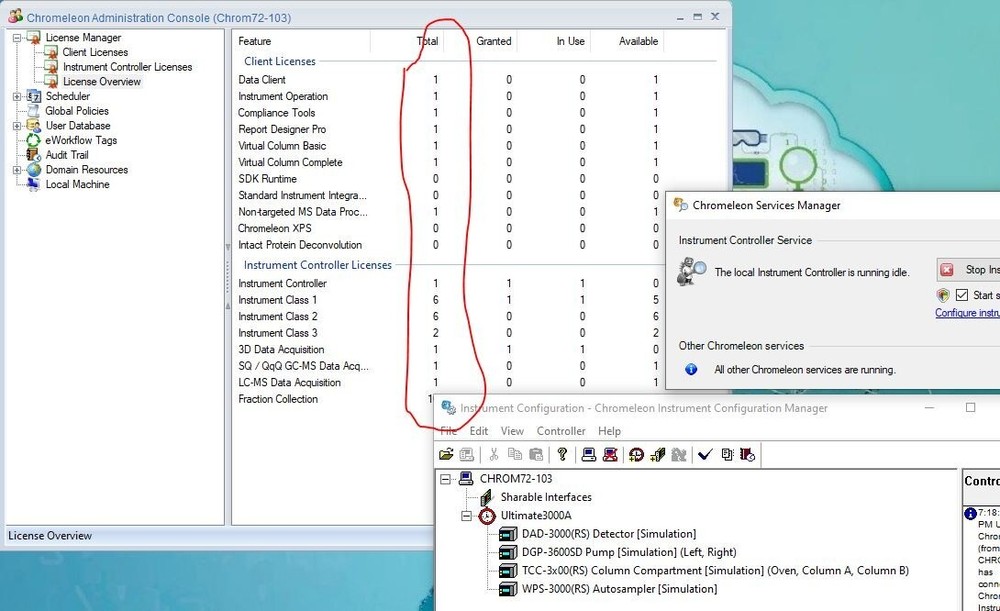Click the Domain Resources globe icon
This screenshot has height=611, width=1000.
pos(34,170)
